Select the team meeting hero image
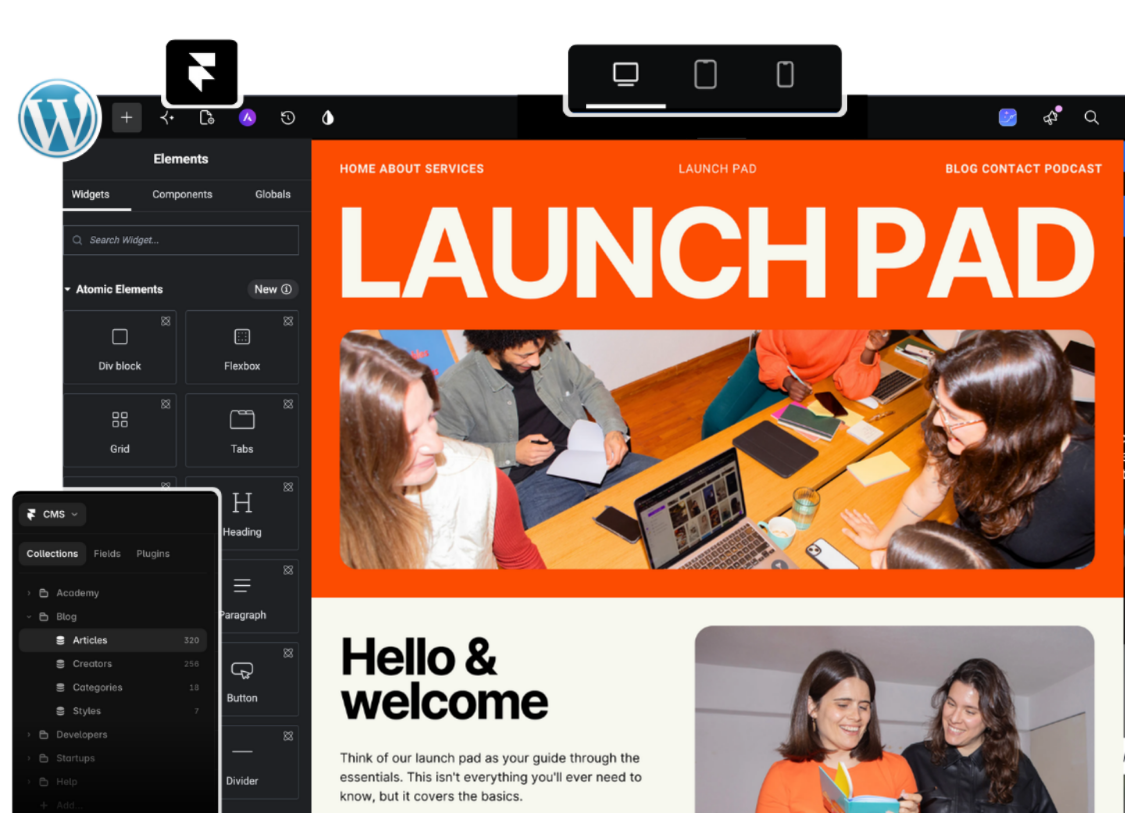 click(x=717, y=449)
